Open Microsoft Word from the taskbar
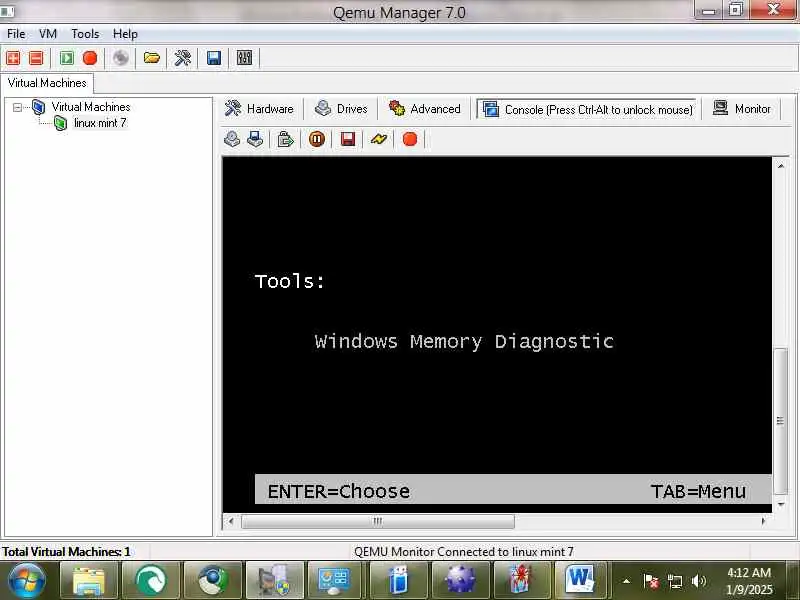Viewport: 800px width, 600px height. [x=581, y=581]
